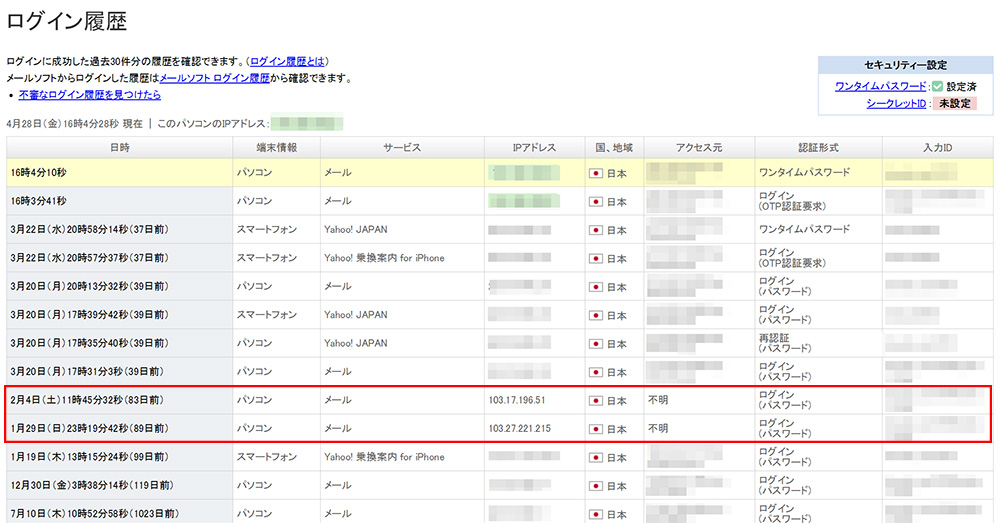Open the メールソフト ログイン履歴 link
Image resolution: width=1000 pixels, height=523 pixels.
coord(214,78)
